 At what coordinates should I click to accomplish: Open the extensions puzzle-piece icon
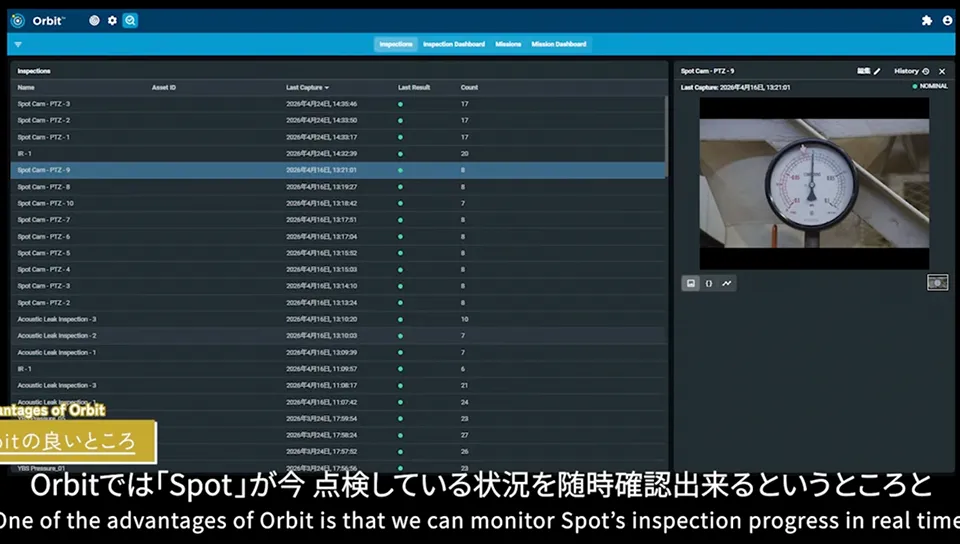[926, 20]
